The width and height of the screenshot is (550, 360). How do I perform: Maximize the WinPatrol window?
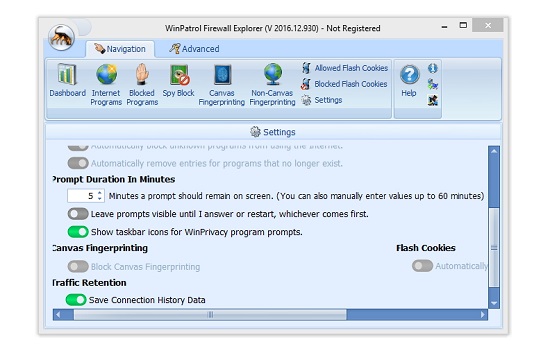point(463,25)
